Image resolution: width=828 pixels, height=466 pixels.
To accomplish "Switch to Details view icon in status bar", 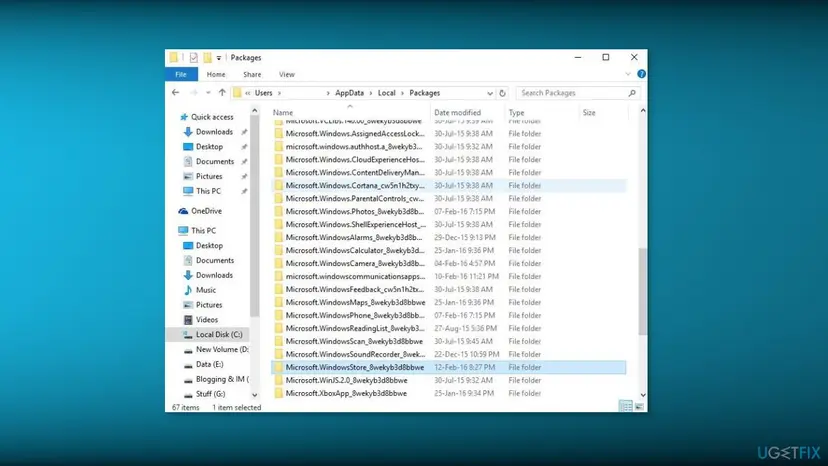I will (625, 406).
